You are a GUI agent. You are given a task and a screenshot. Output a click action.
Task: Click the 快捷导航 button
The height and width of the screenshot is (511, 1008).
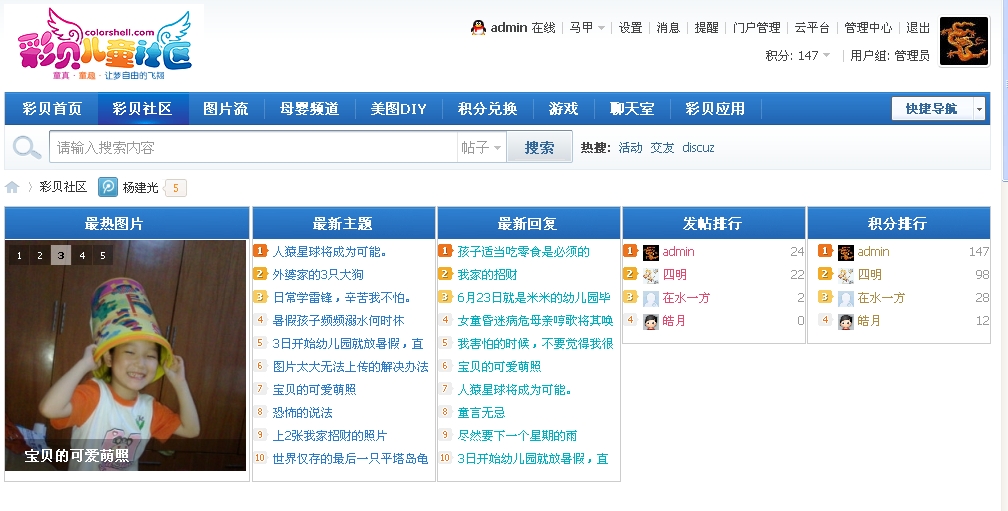click(932, 109)
